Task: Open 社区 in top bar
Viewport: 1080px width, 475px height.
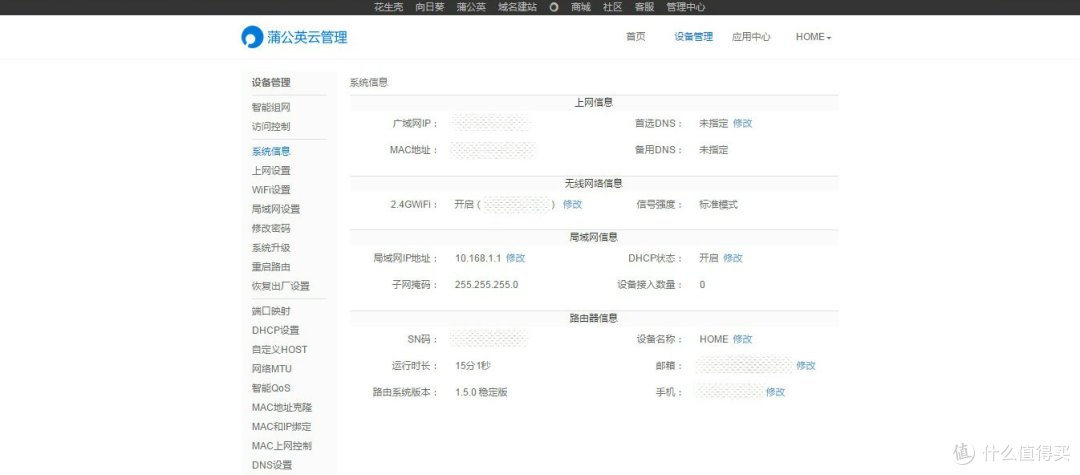Action: tap(612, 7)
